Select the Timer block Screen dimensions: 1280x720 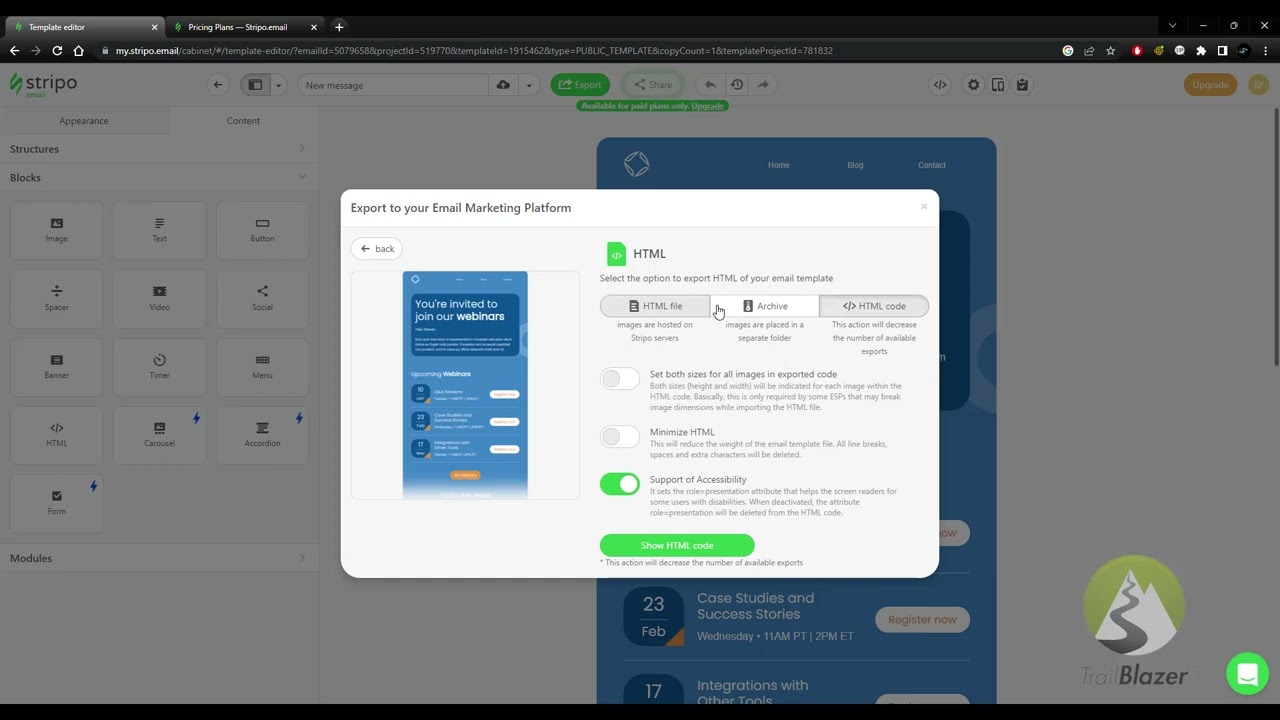(x=160, y=366)
